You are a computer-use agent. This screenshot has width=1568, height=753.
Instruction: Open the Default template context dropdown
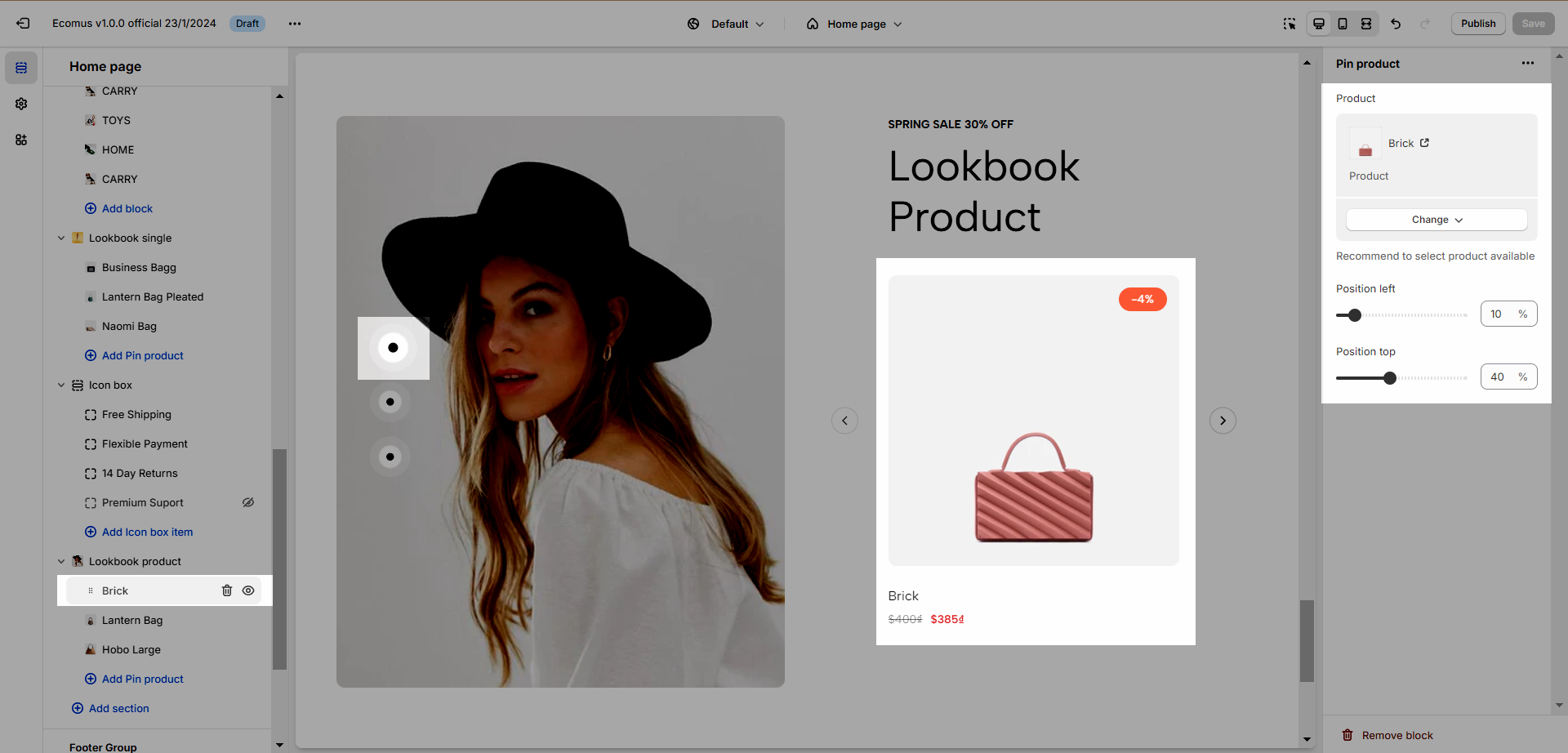(x=726, y=24)
